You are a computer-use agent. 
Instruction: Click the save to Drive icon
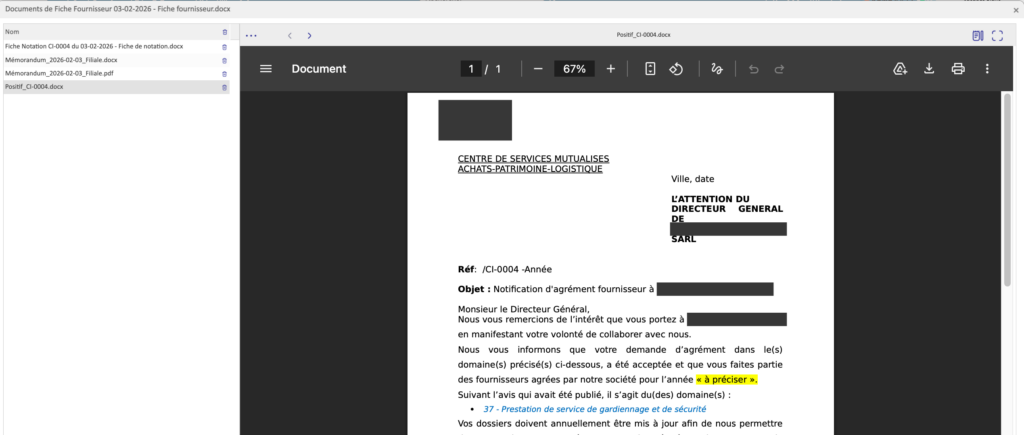[x=900, y=69]
